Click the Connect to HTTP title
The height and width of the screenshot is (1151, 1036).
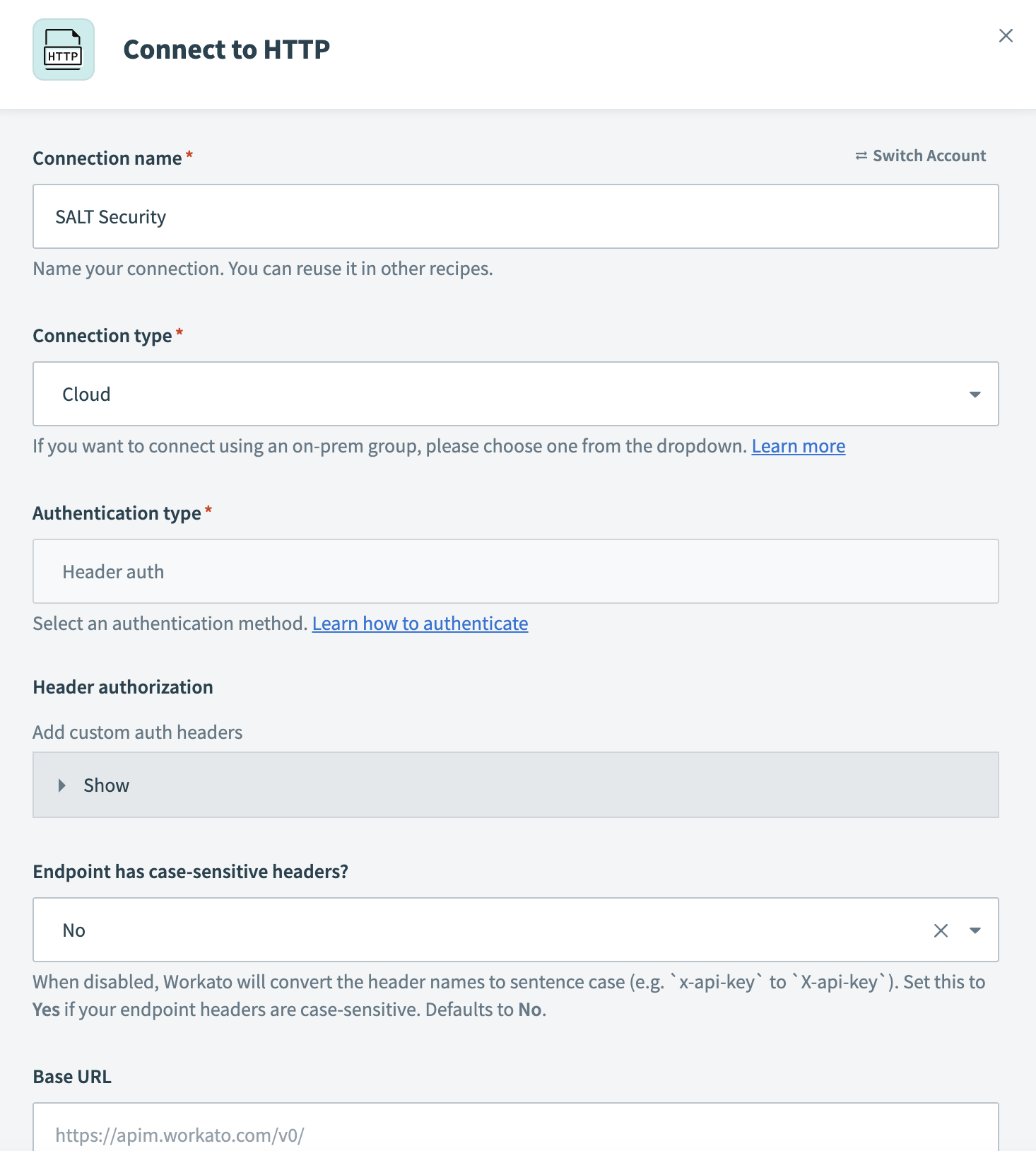point(226,49)
